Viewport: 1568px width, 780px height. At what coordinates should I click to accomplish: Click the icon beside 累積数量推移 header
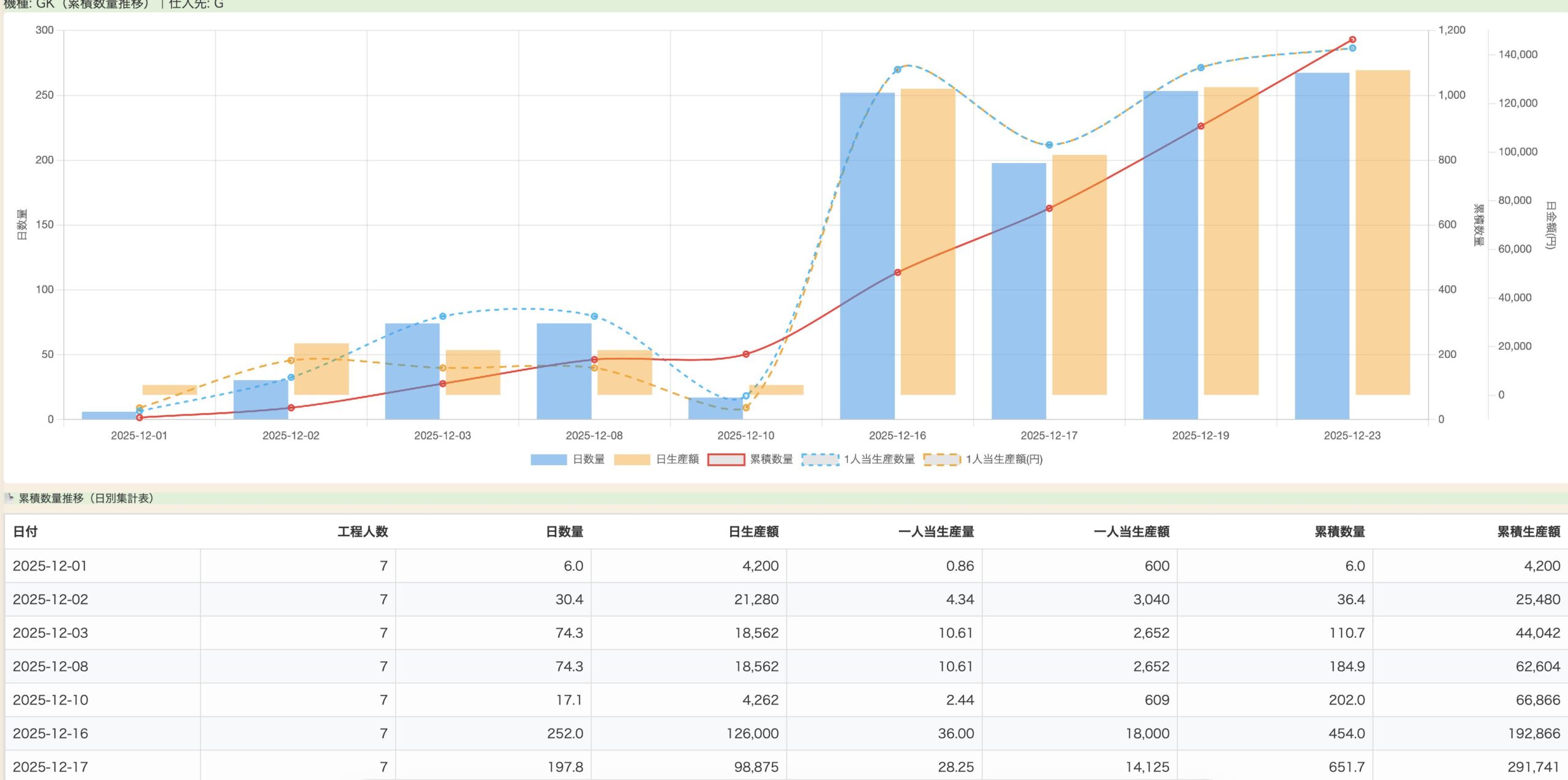[9, 498]
